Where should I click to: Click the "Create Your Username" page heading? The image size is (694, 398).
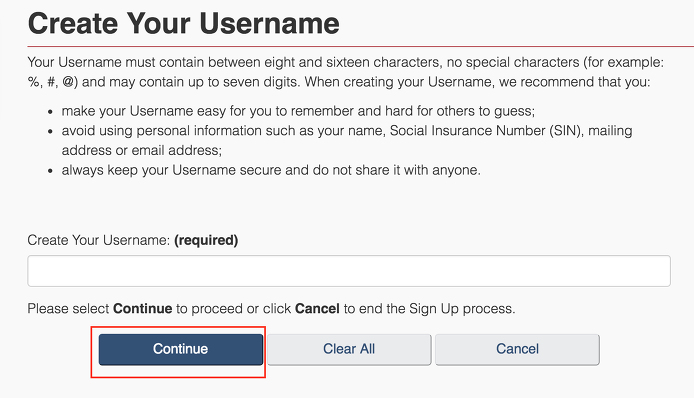(184, 23)
